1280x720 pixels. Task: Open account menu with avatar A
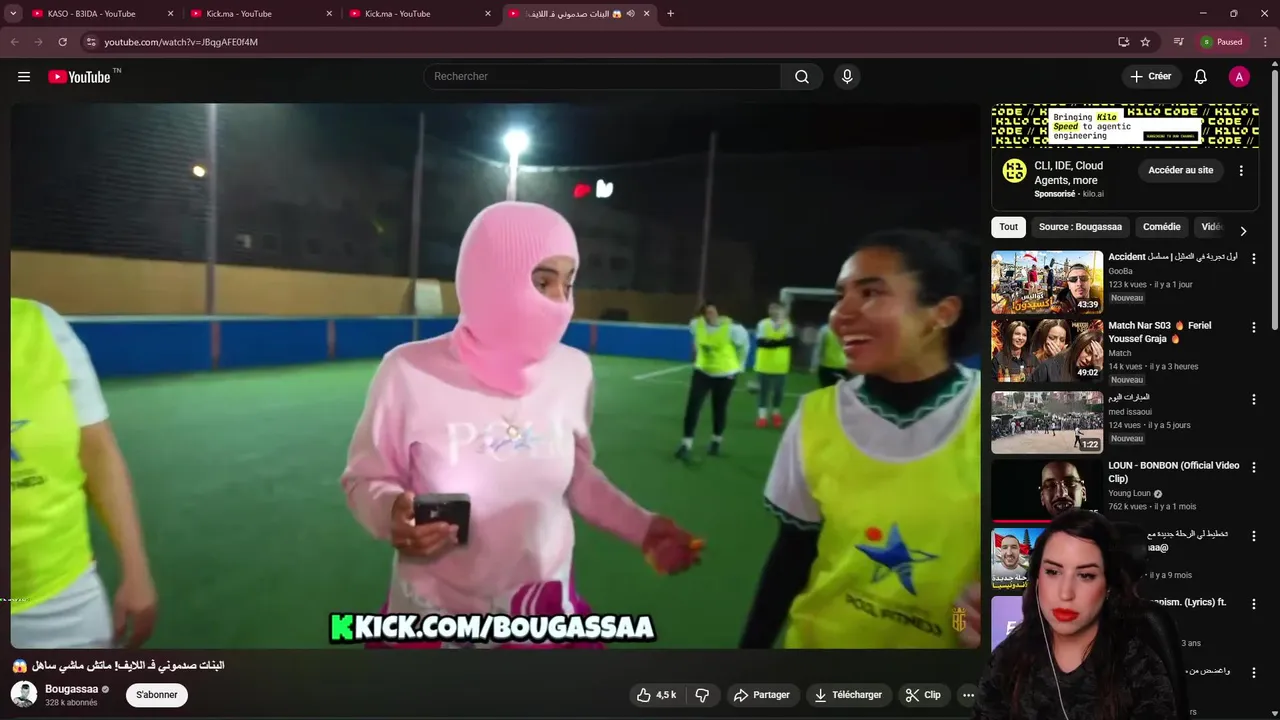(x=1239, y=77)
